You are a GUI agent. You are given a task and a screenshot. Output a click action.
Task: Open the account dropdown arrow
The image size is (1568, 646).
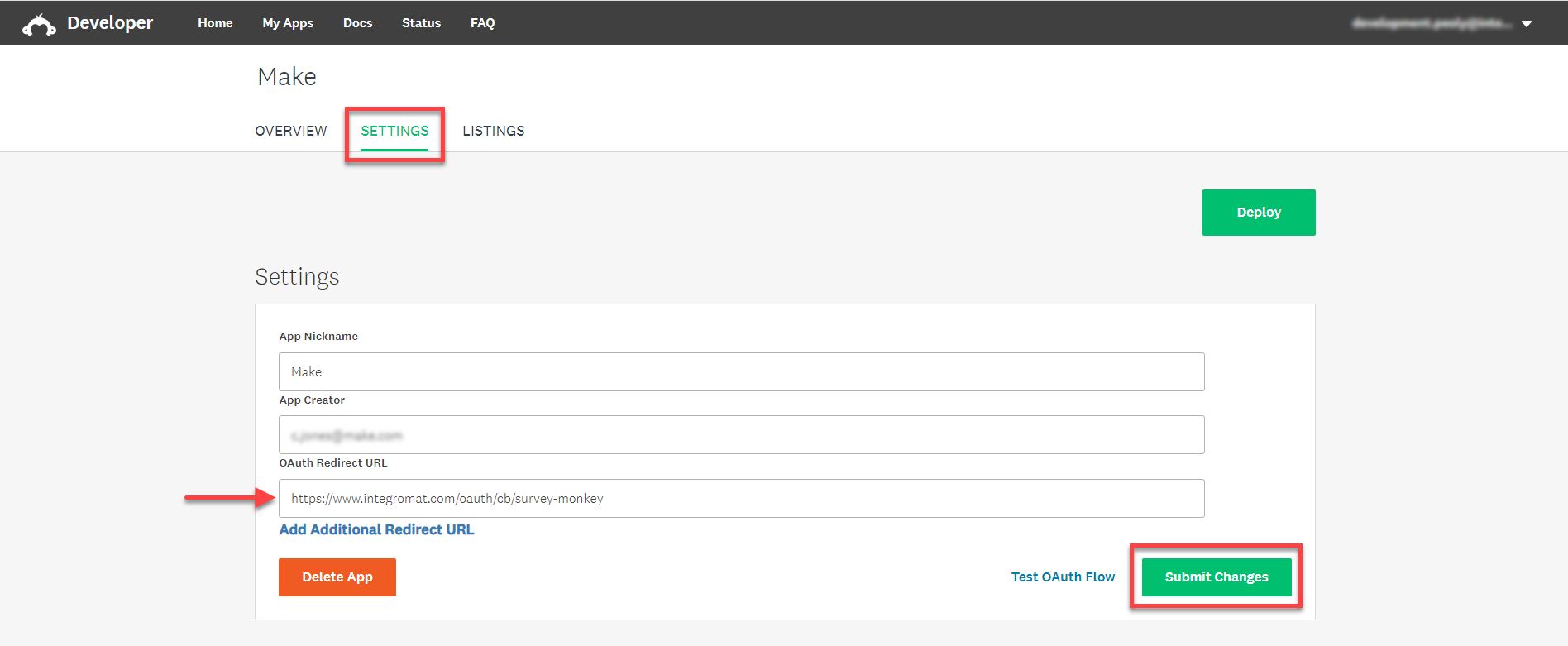1527,24
